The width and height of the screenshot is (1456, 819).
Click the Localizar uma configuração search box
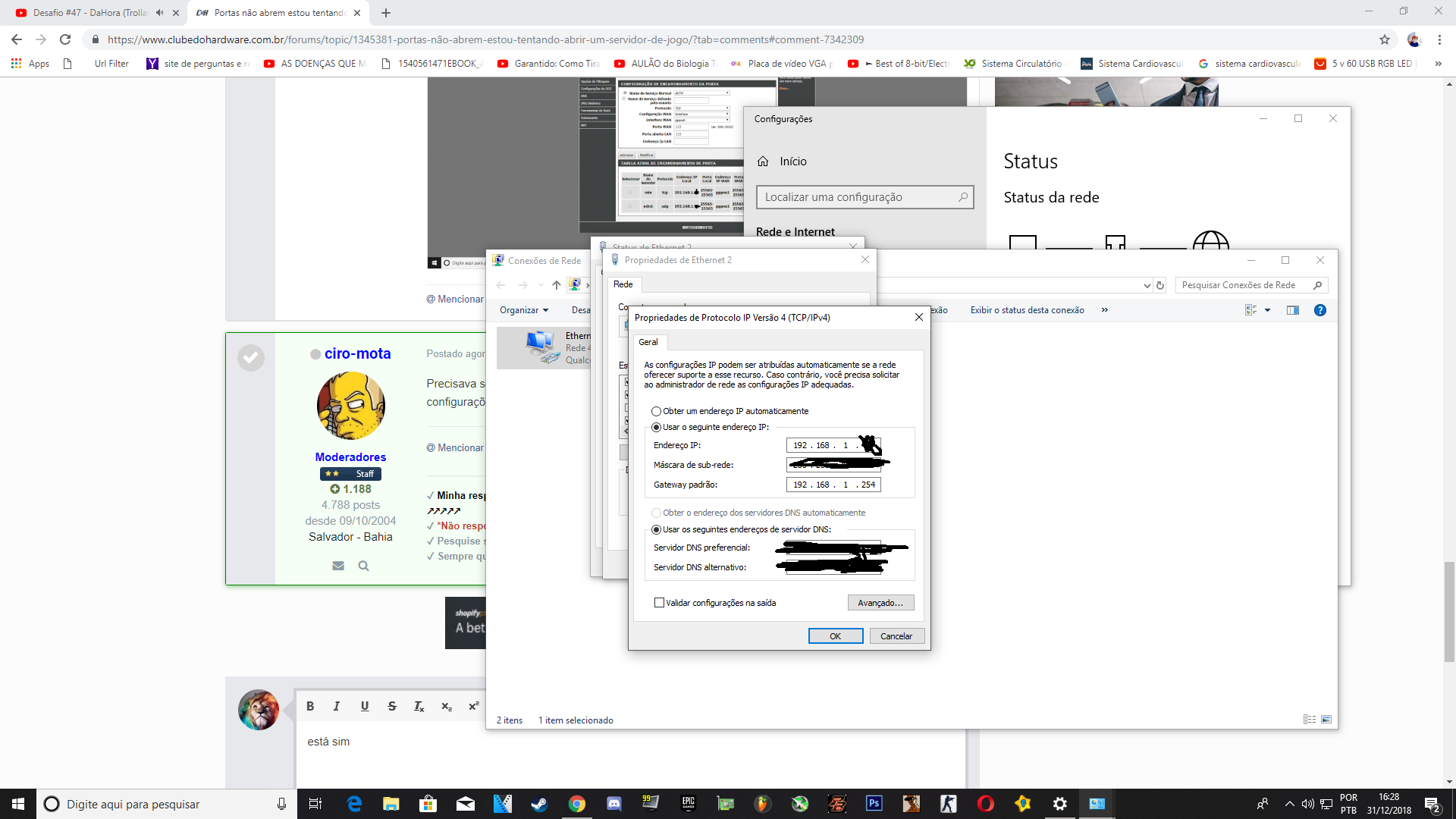click(865, 197)
